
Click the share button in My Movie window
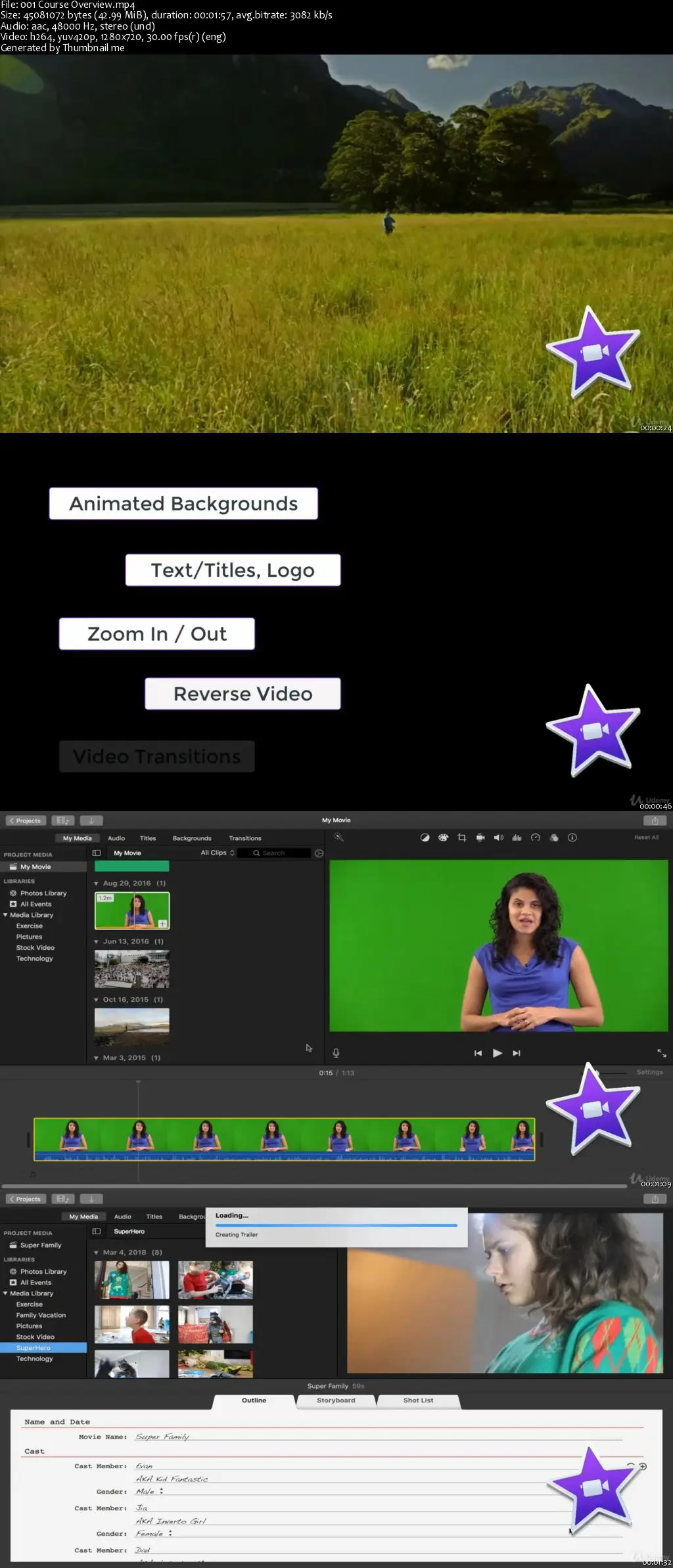655,820
